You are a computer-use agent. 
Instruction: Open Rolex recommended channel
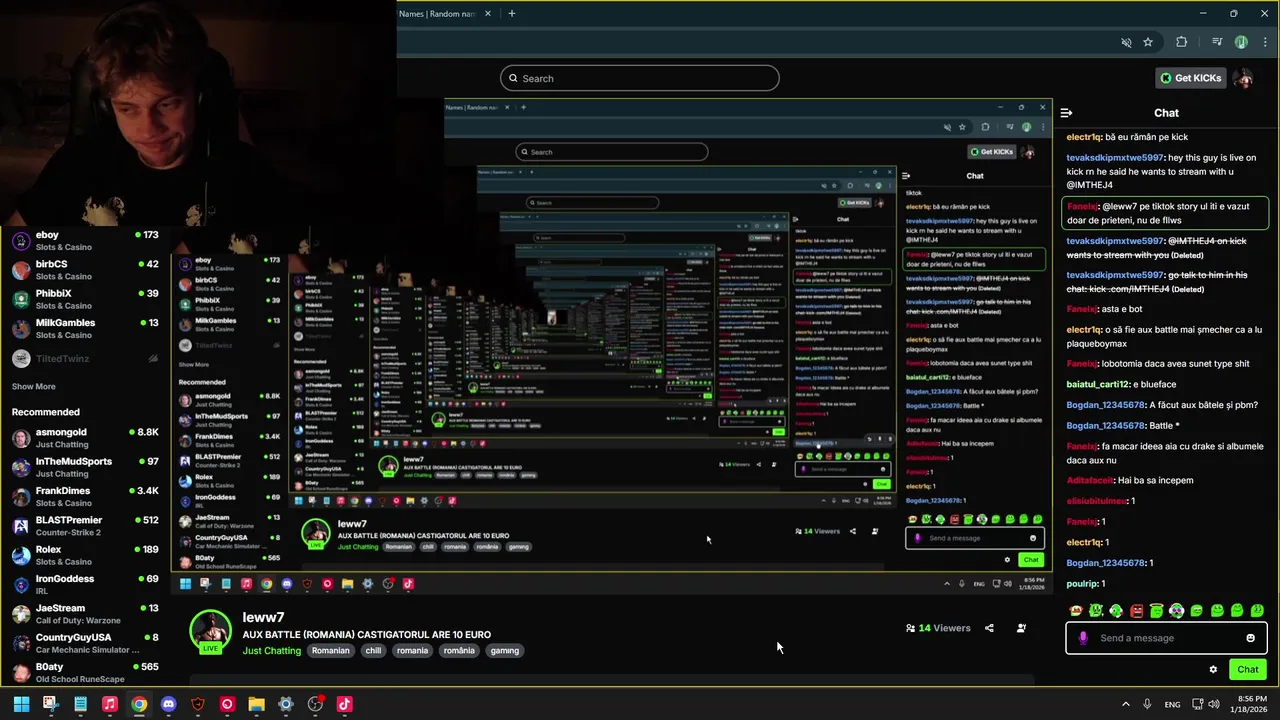(x=86, y=555)
